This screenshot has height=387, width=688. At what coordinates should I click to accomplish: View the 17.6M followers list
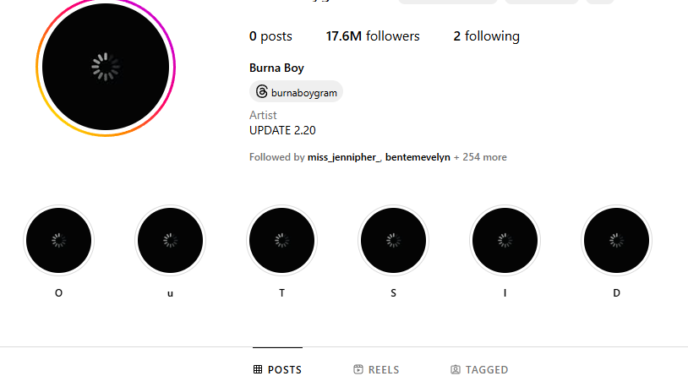[x=373, y=36]
